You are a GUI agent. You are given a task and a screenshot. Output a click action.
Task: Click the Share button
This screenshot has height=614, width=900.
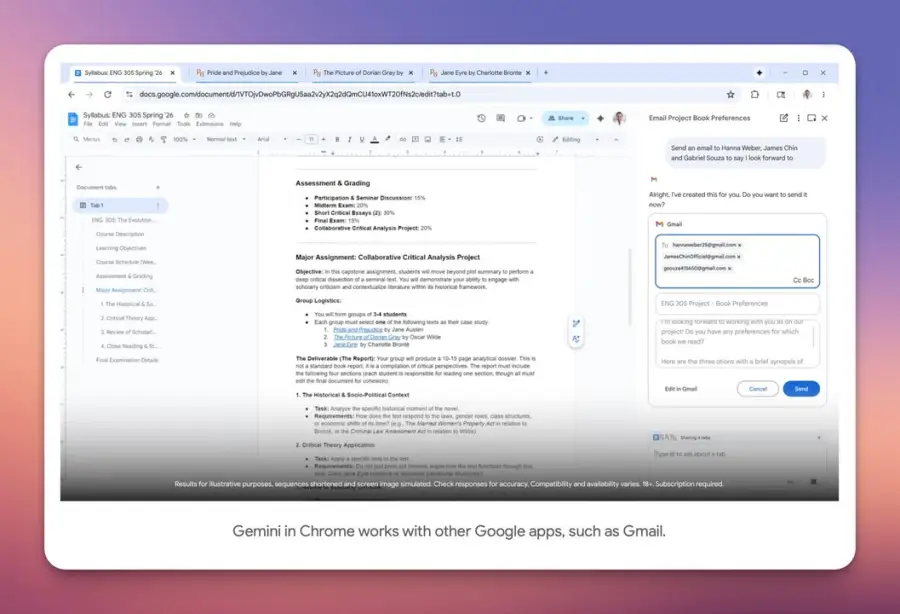point(560,118)
